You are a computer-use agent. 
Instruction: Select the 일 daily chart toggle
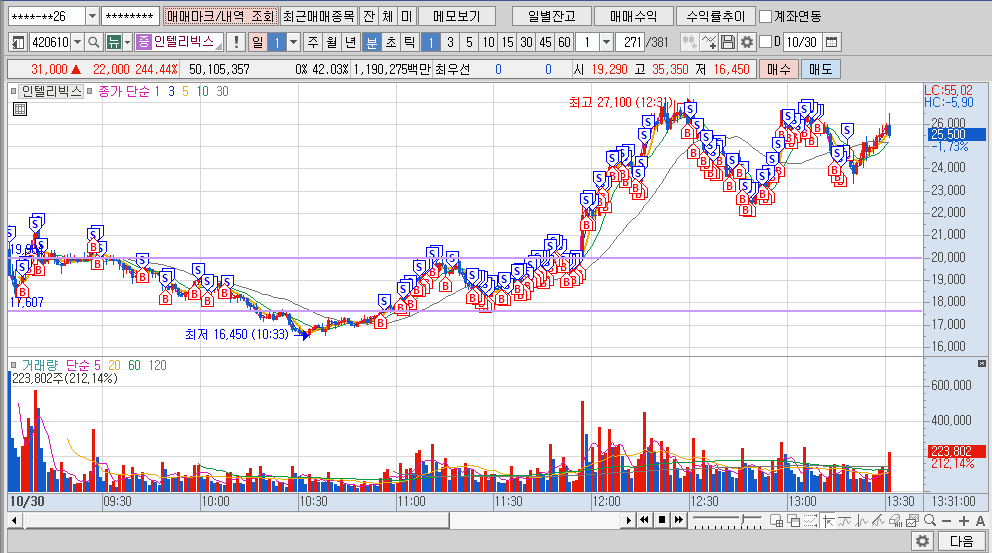257,42
